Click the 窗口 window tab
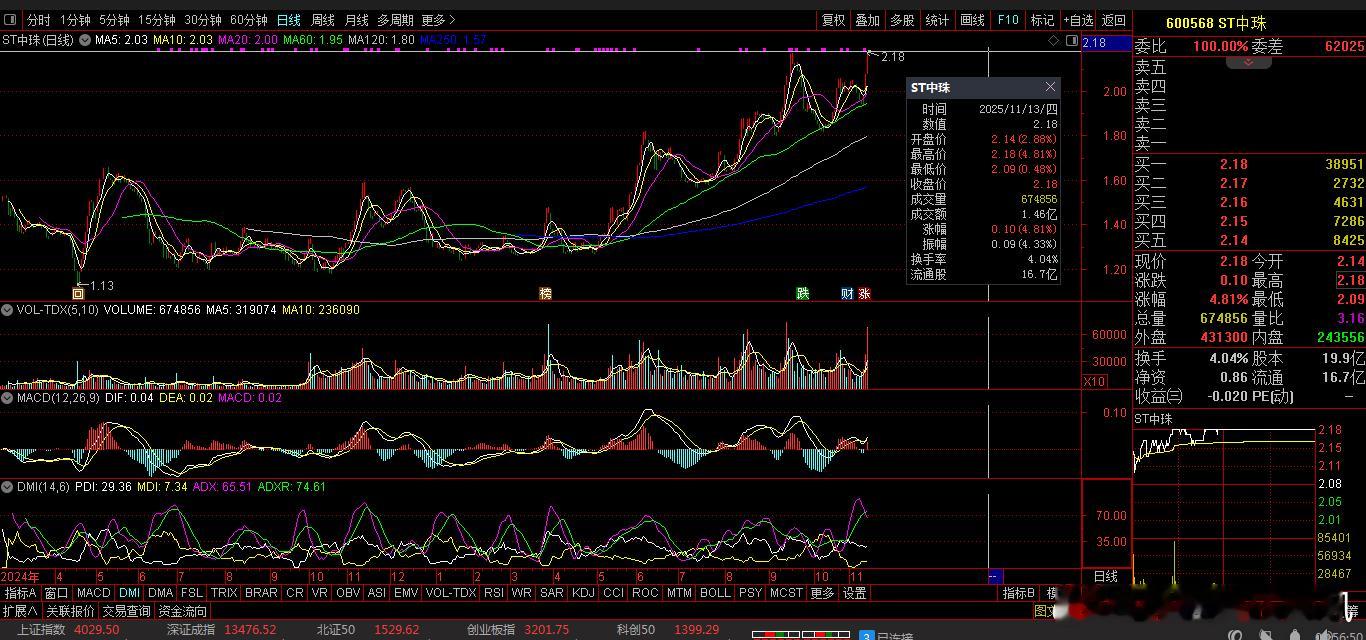 [x=56, y=593]
